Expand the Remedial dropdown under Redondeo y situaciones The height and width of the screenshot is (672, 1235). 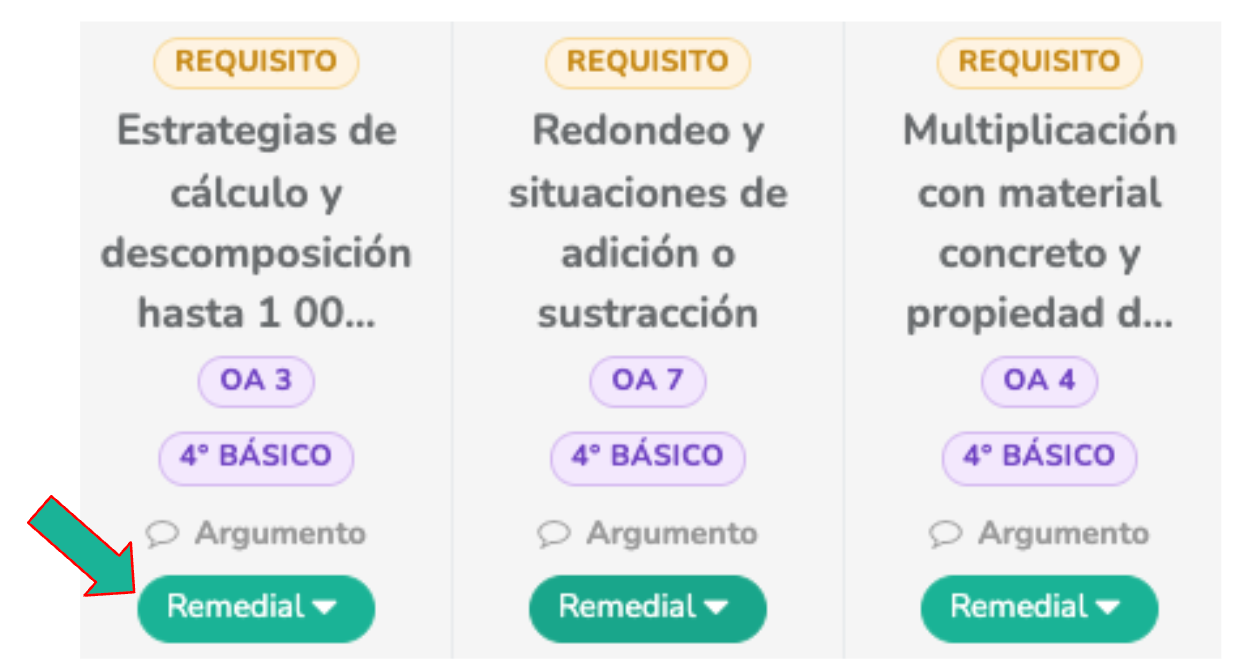[x=647, y=607]
